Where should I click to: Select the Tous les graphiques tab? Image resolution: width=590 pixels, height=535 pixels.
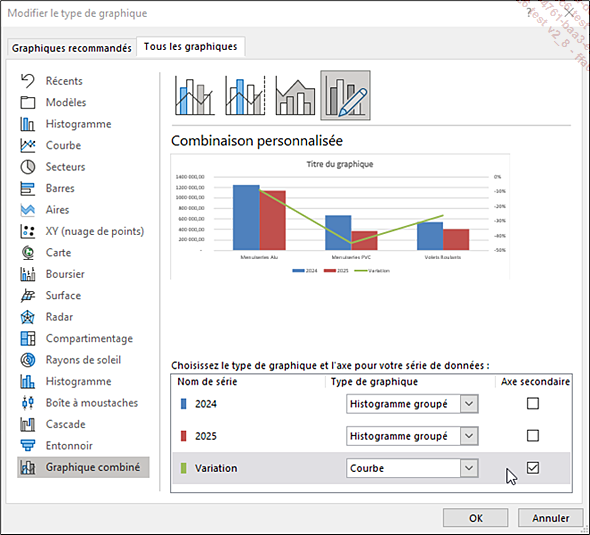pos(190,47)
